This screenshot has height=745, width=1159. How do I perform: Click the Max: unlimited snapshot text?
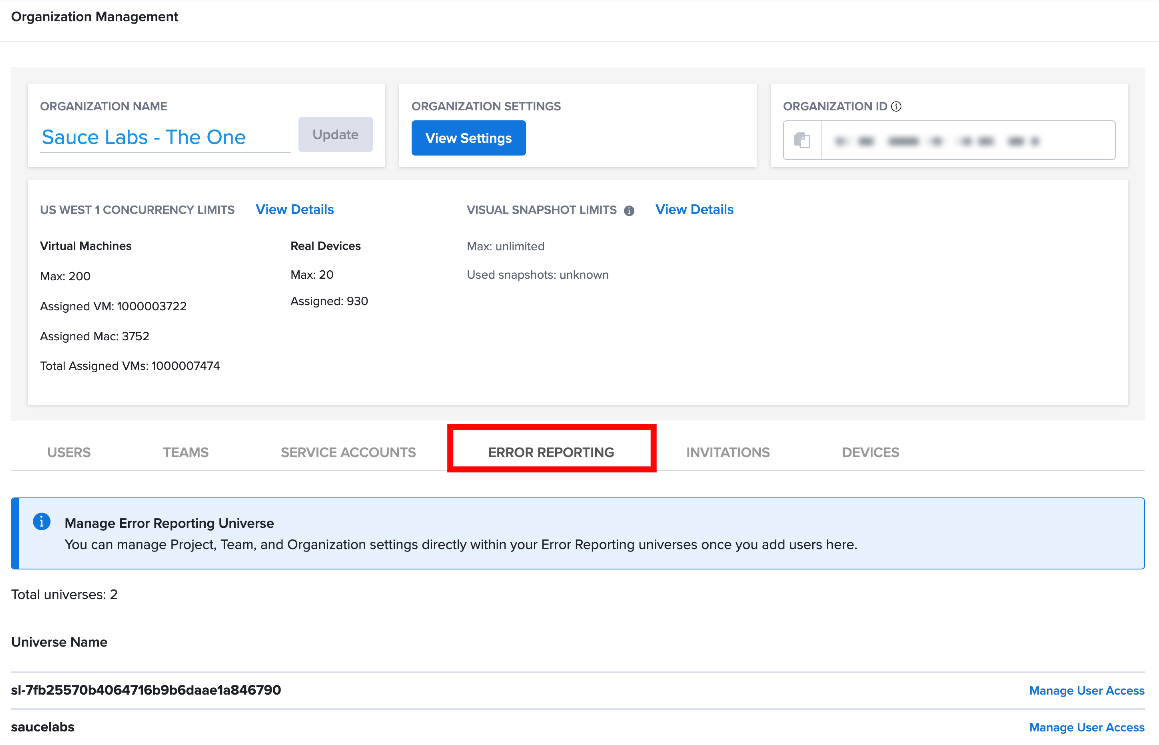coord(506,246)
